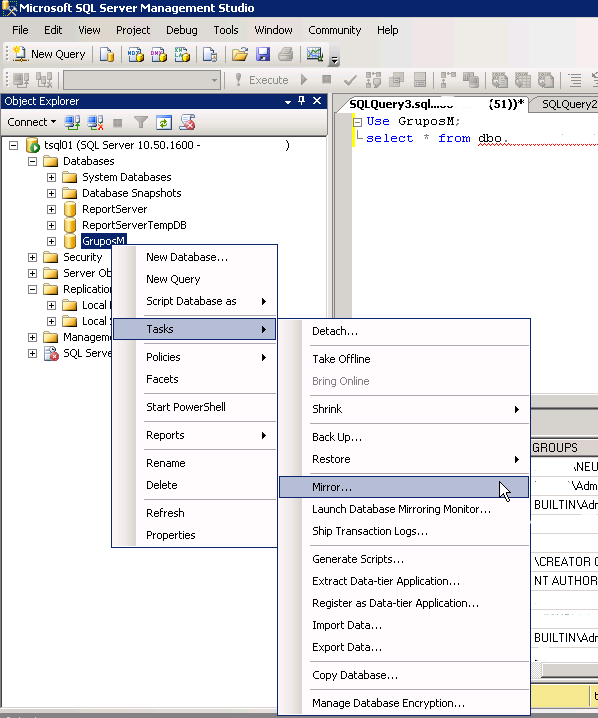Switch to the SQLQuery2 tab
This screenshot has width=598, height=718.
[567, 104]
